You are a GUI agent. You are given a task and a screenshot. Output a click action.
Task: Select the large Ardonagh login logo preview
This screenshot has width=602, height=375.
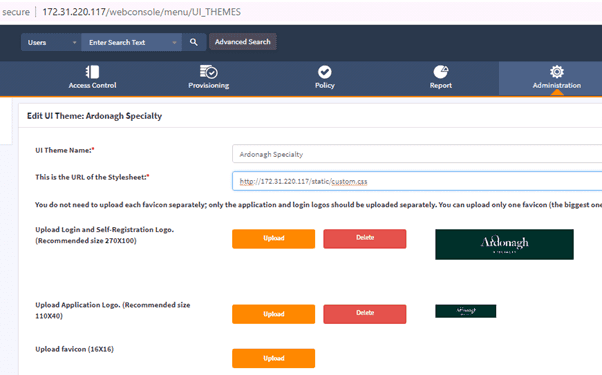504,244
